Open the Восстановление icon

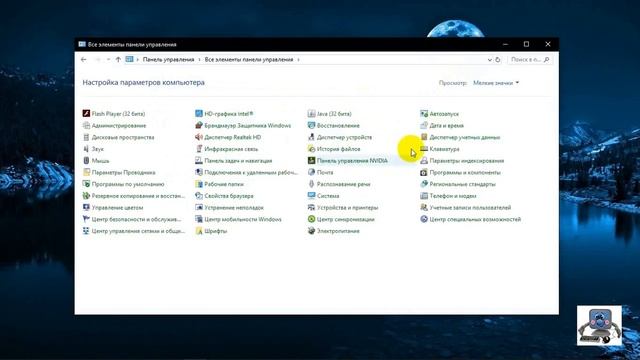(311, 125)
